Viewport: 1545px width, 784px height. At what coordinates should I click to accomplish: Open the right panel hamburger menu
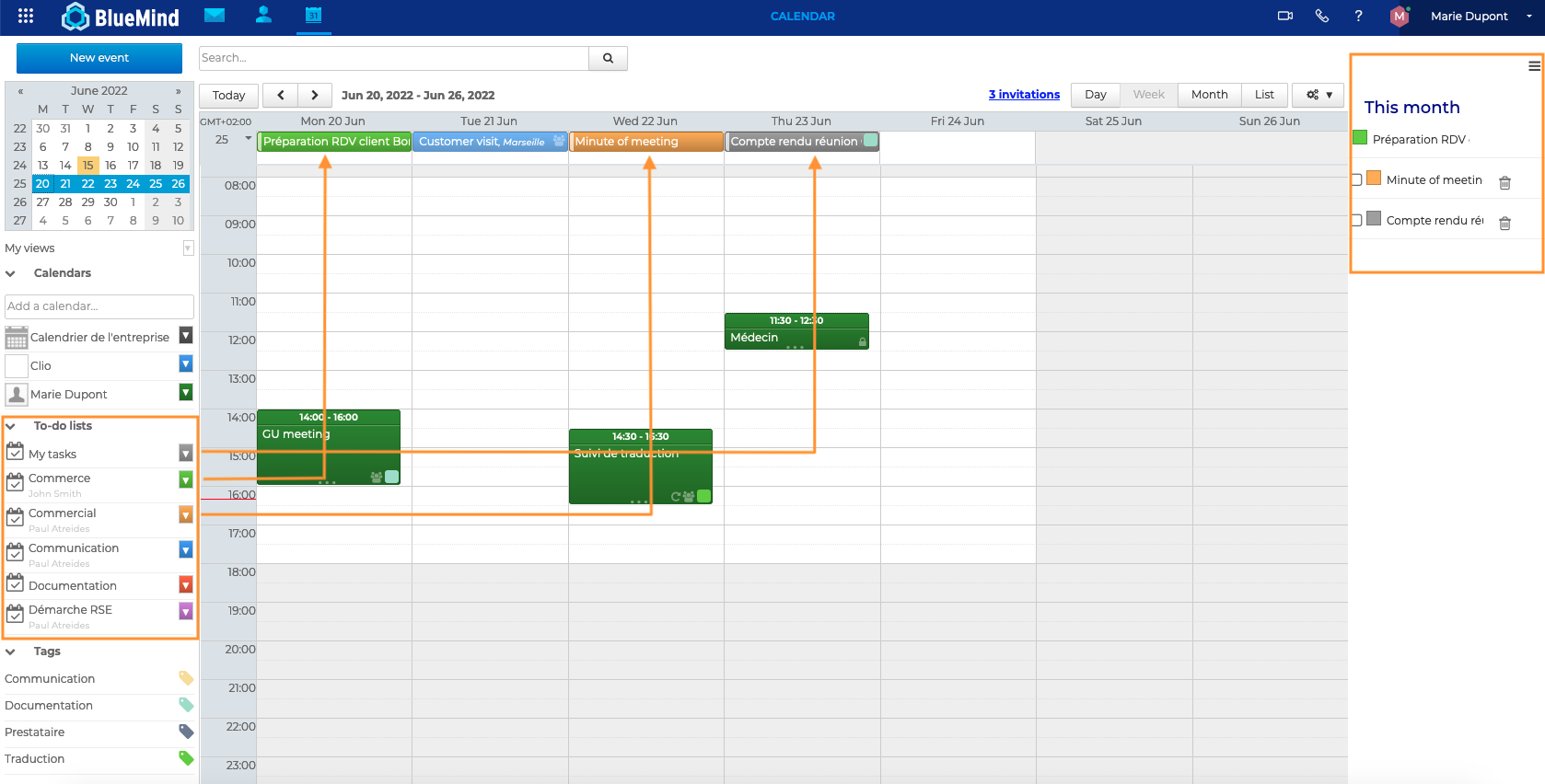pos(1534,66)
